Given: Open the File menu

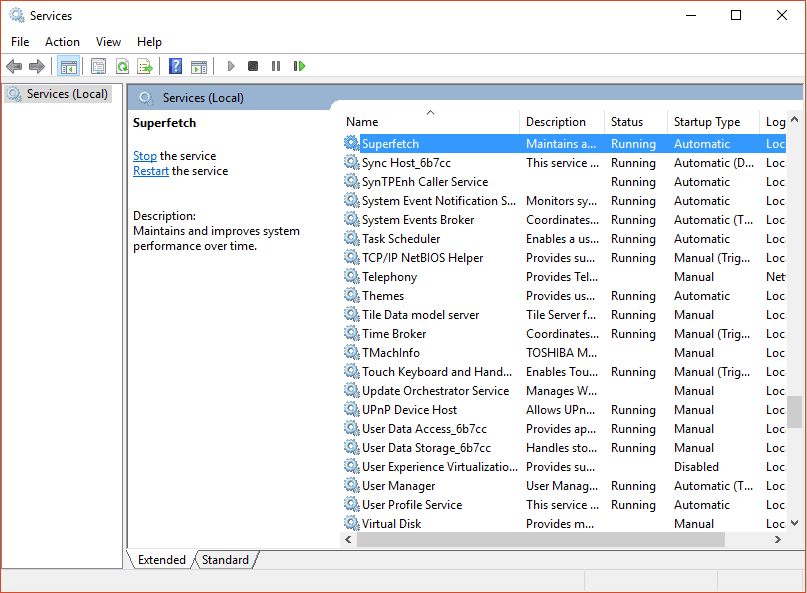Looking at the screenshot, I should 20,42.
